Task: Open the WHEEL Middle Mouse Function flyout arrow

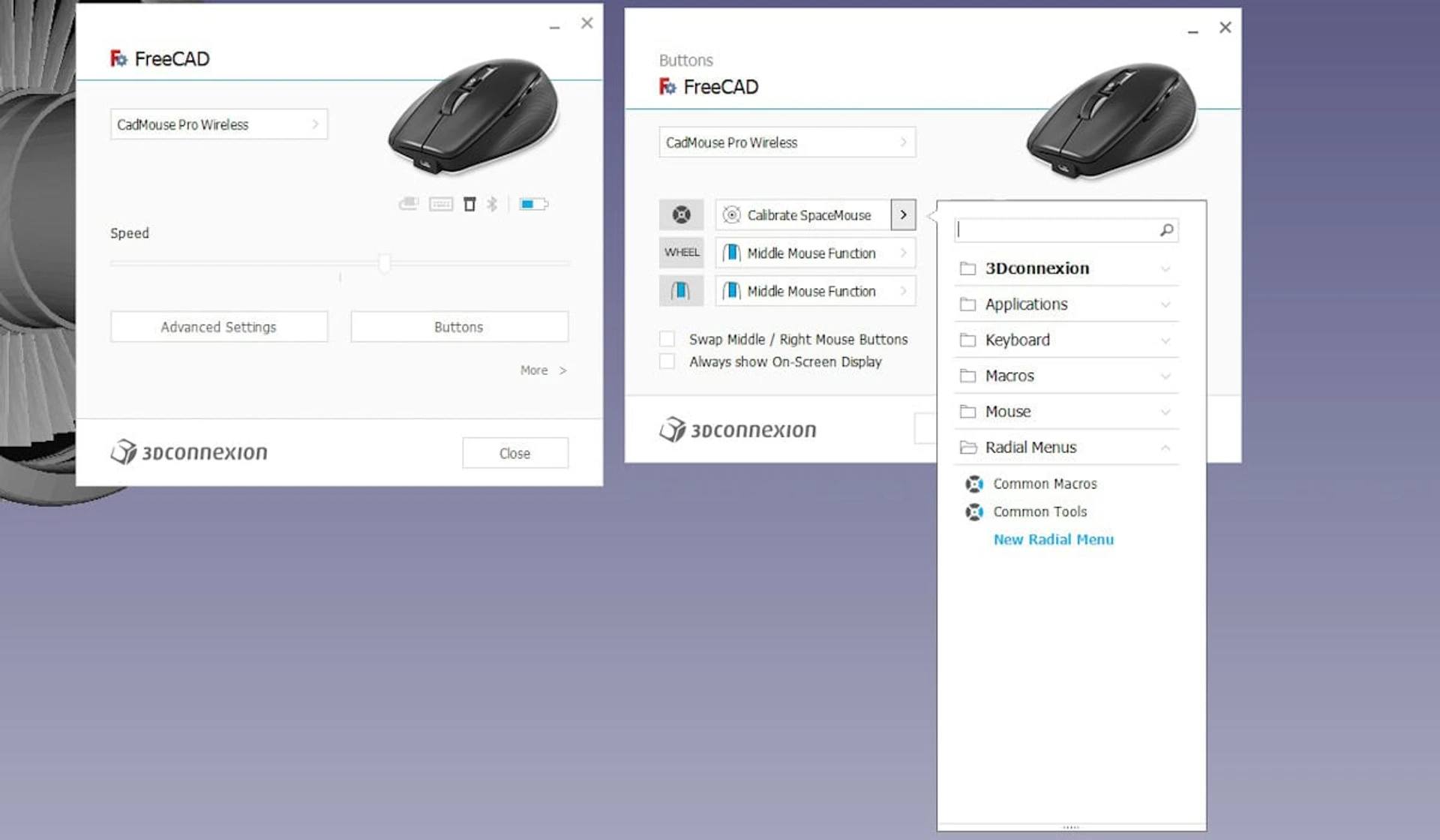Action: (x=903, y=253)
